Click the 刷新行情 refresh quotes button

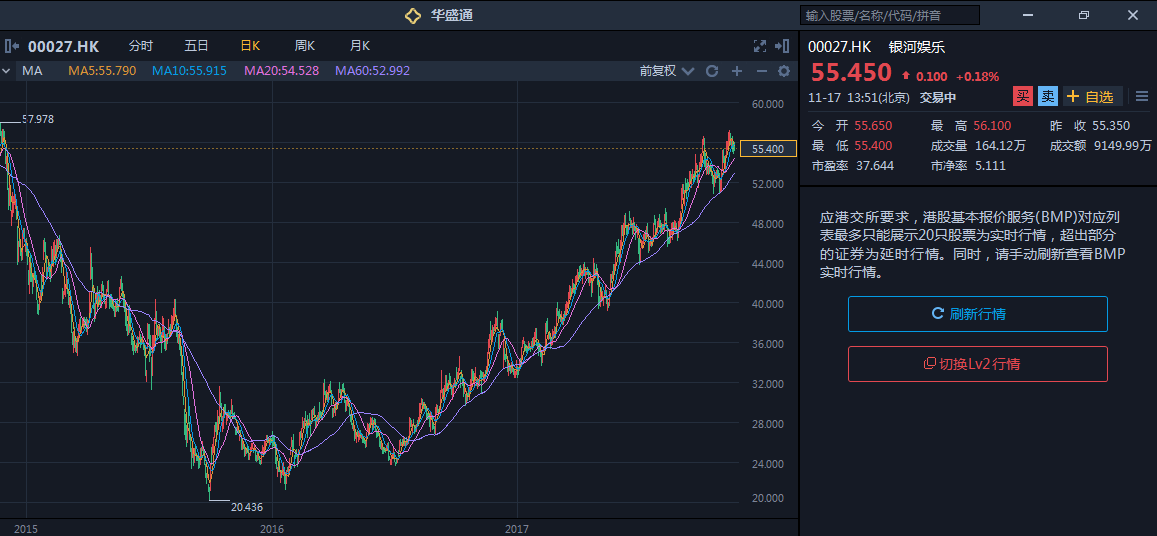pos(977,314)
